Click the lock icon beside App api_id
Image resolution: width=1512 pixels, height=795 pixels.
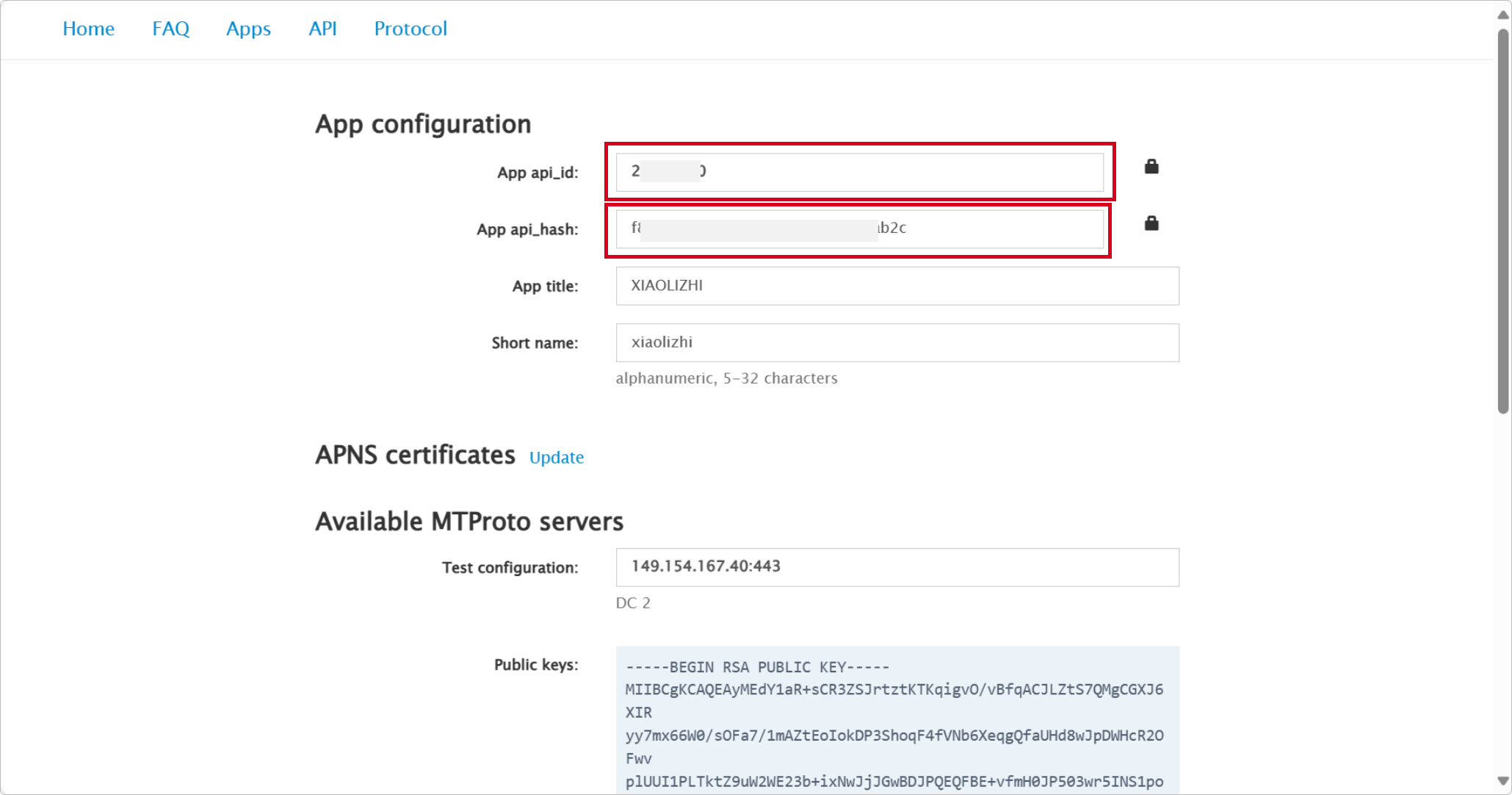(x=1151, y=167)
